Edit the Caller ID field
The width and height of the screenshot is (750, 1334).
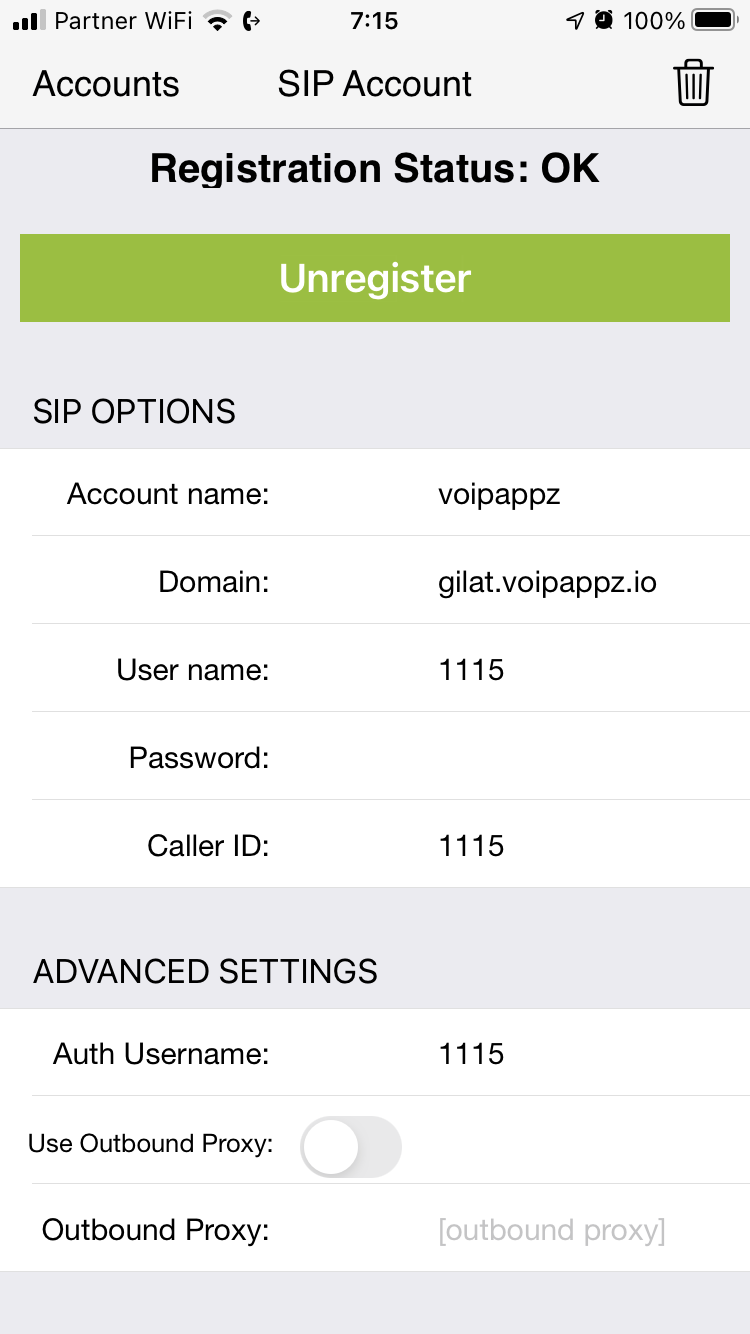coord(584,846)
